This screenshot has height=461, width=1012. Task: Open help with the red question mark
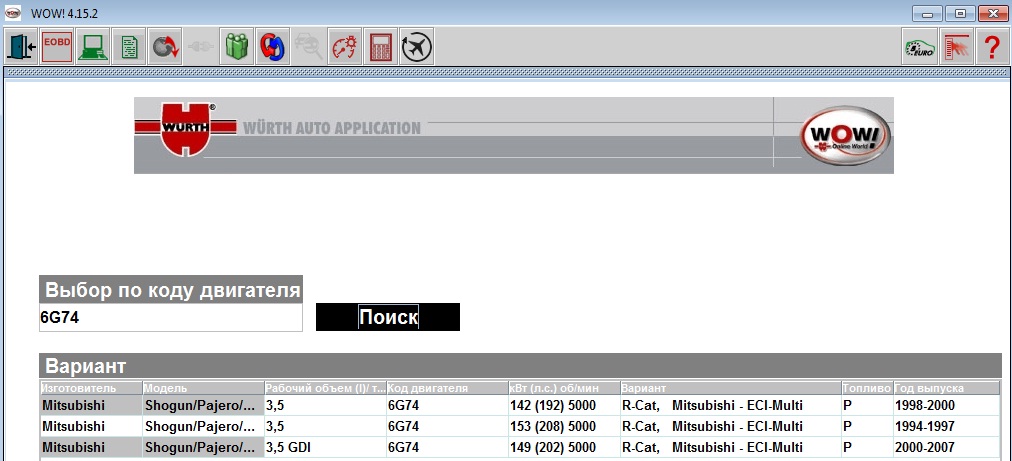[992, 47]
